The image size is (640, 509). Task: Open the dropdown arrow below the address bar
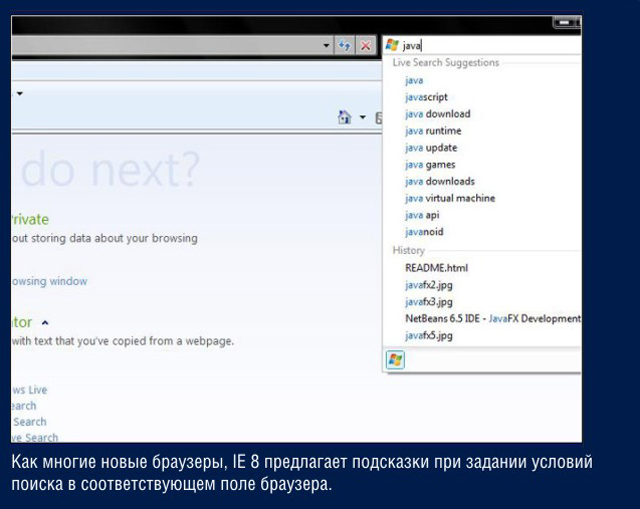[x=20, y=94]
